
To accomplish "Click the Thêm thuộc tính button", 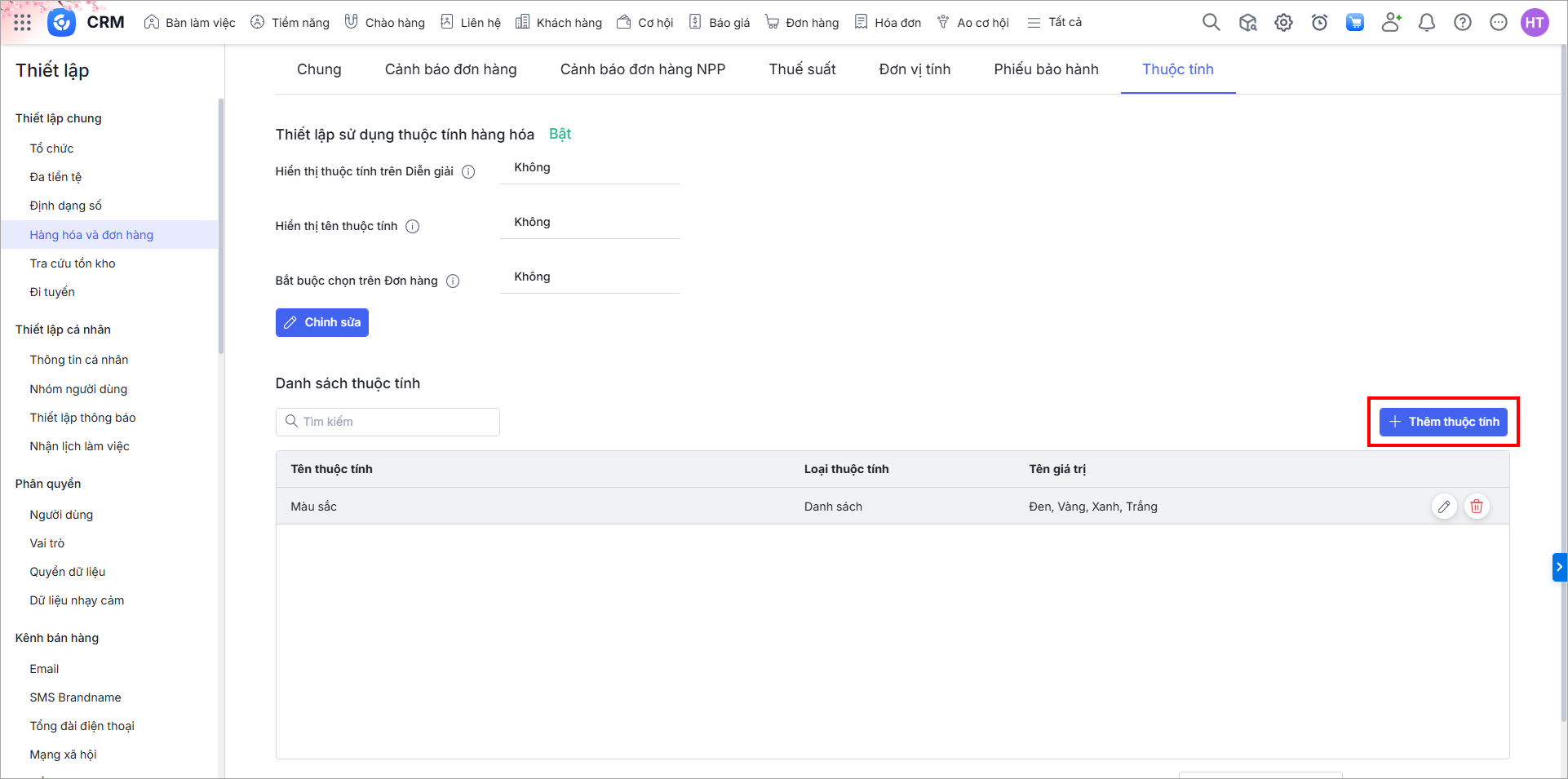I will [1443, 422].
